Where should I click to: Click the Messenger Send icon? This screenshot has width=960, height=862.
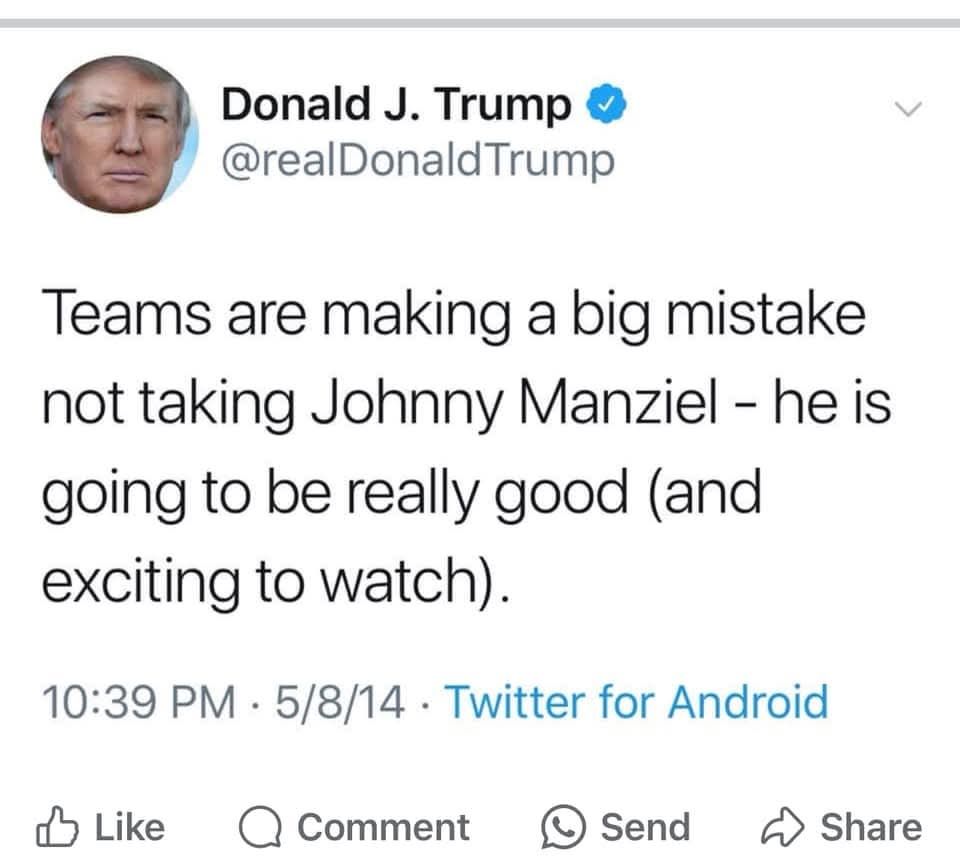point(561,827)
